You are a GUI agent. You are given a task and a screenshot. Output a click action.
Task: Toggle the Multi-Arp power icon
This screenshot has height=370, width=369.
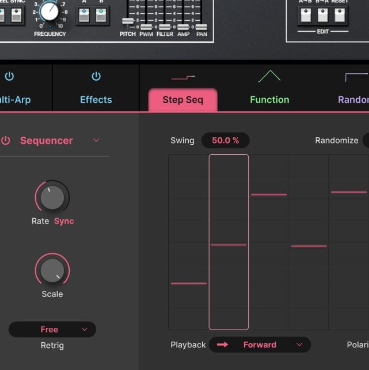click(x=9, y=76)
